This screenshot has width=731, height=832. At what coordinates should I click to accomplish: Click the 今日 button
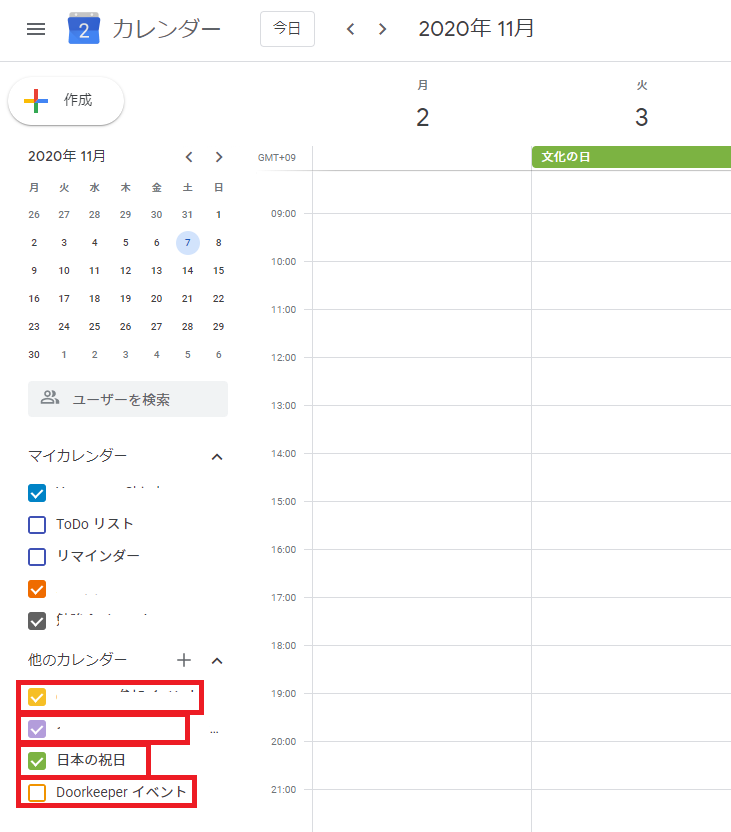click(x=287, y=29)
